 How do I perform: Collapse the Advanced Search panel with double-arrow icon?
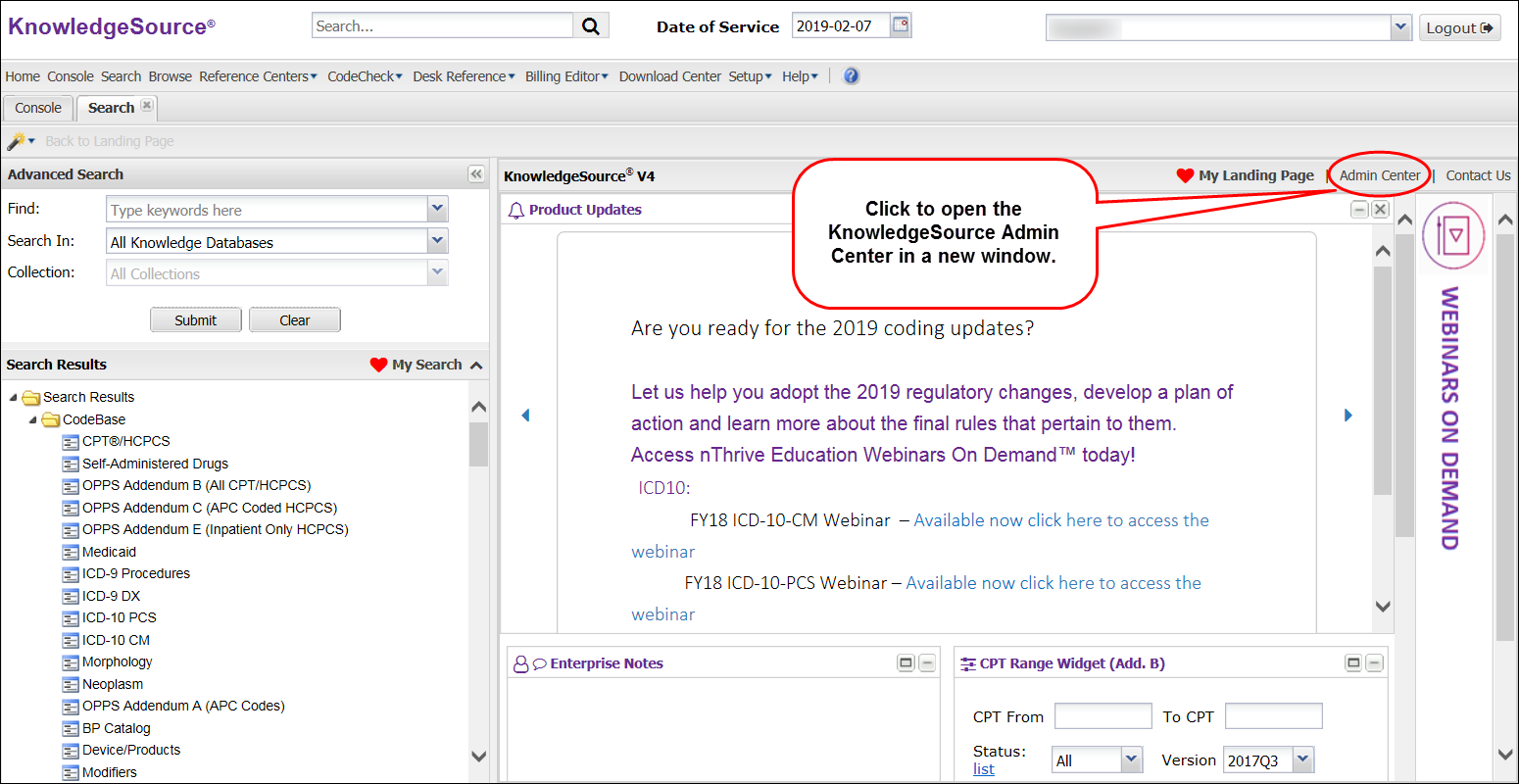[x=476, y=174]
